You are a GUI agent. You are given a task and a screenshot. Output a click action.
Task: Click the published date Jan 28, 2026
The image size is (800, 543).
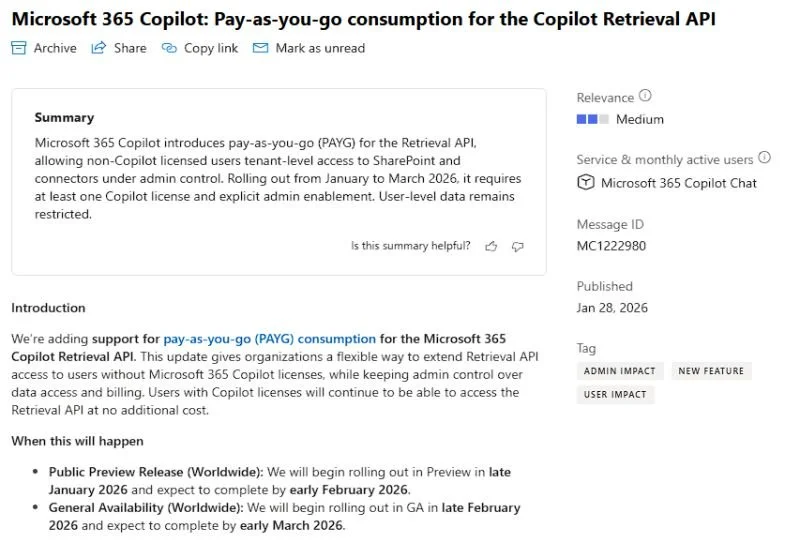click(x=612, y=307)
